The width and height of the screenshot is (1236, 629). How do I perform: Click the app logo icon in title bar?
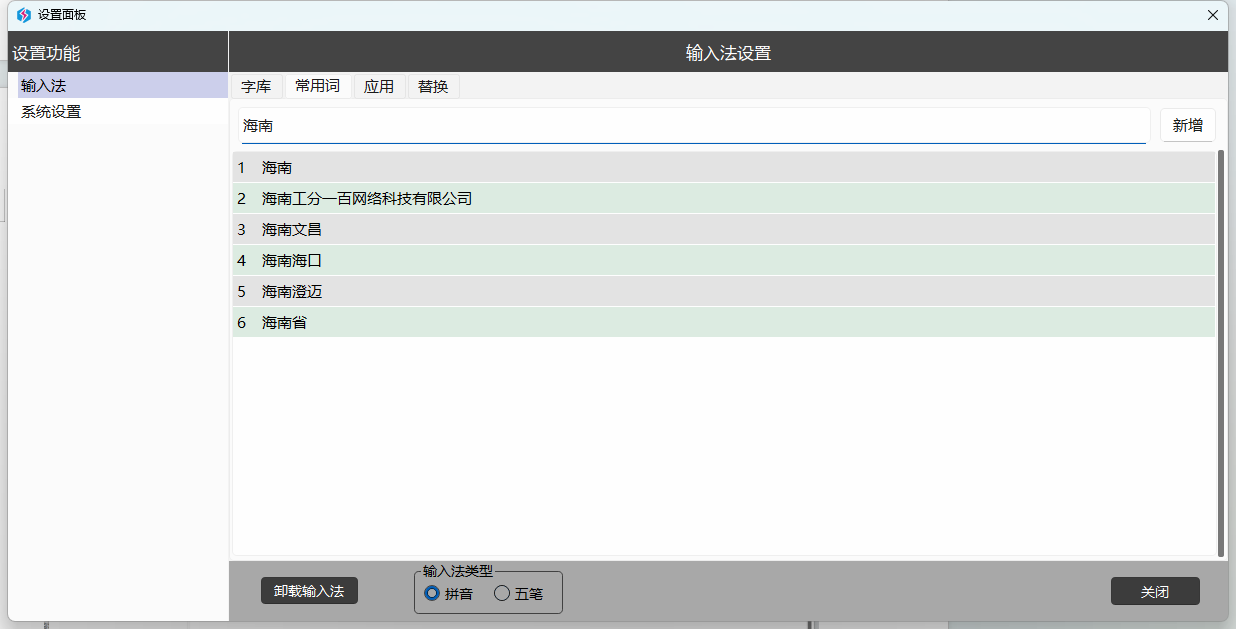click(24, 15)
